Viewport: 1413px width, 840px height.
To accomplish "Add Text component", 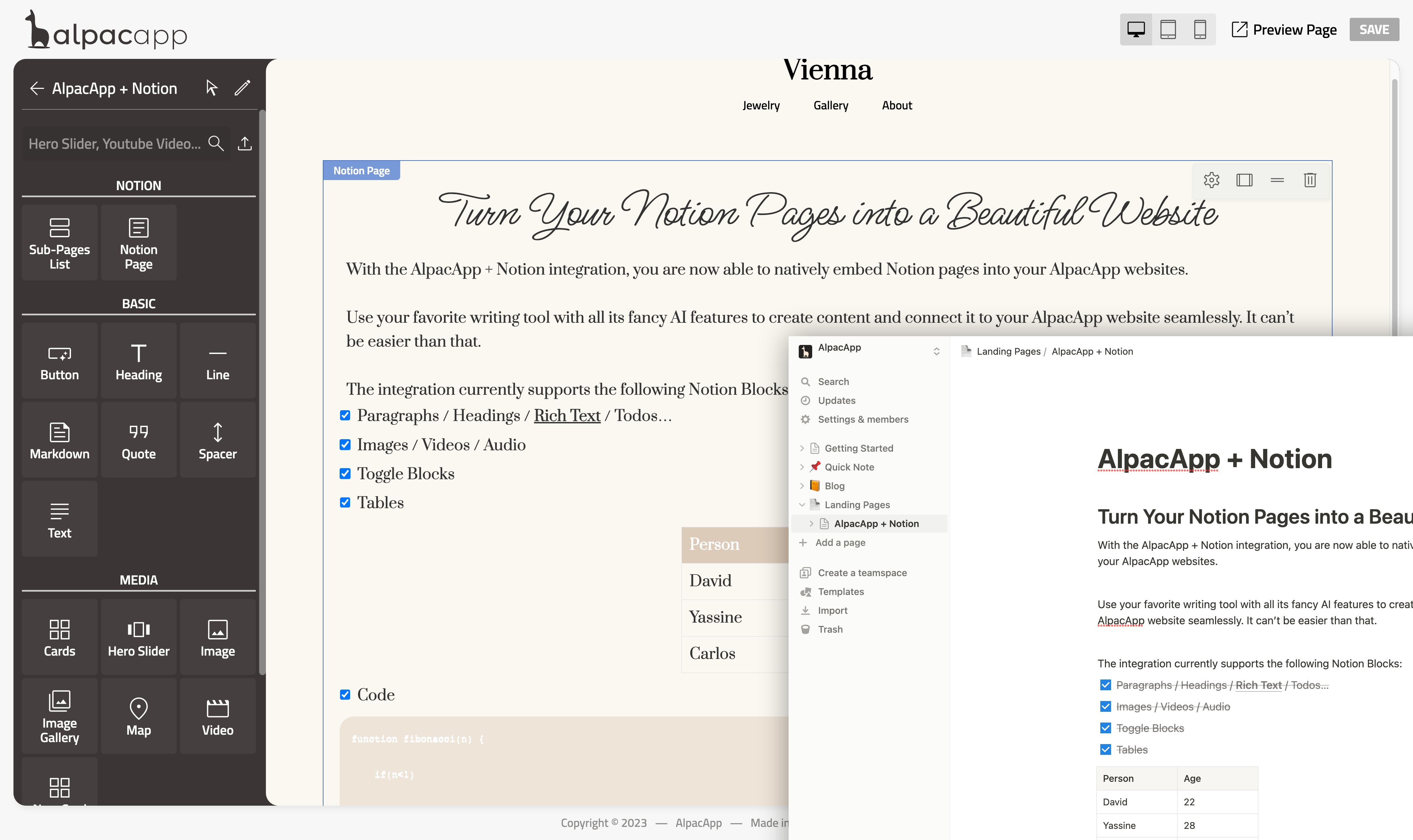I will [60, 519].
